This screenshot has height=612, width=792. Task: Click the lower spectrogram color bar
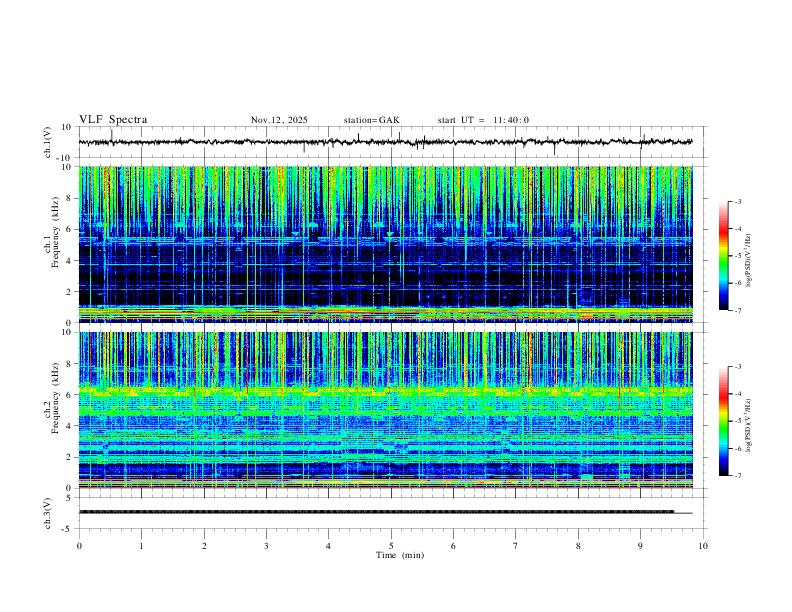pyautogui.click(x=724, y=421)
